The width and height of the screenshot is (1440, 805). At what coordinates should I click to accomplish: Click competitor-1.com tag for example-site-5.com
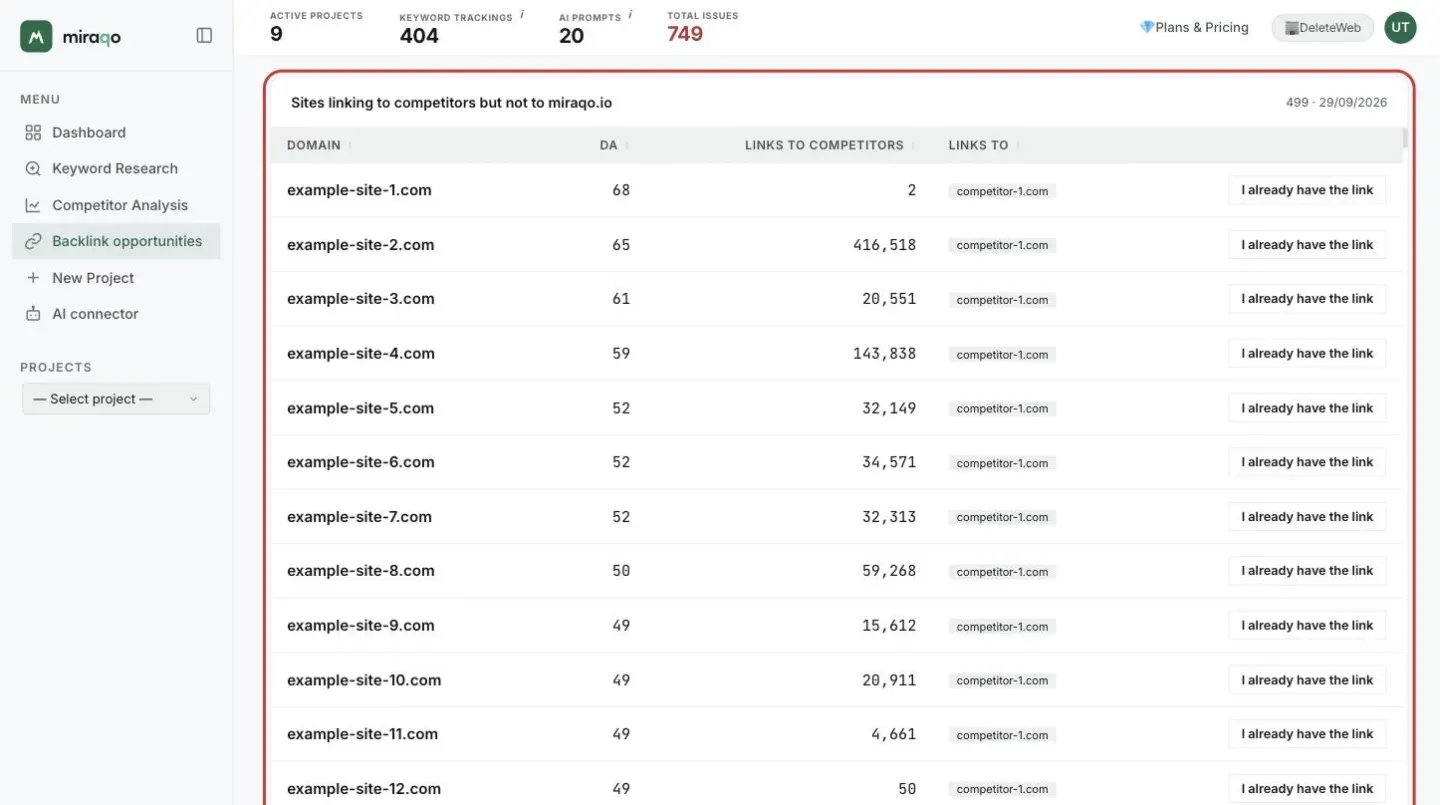tap(1002, 408)
